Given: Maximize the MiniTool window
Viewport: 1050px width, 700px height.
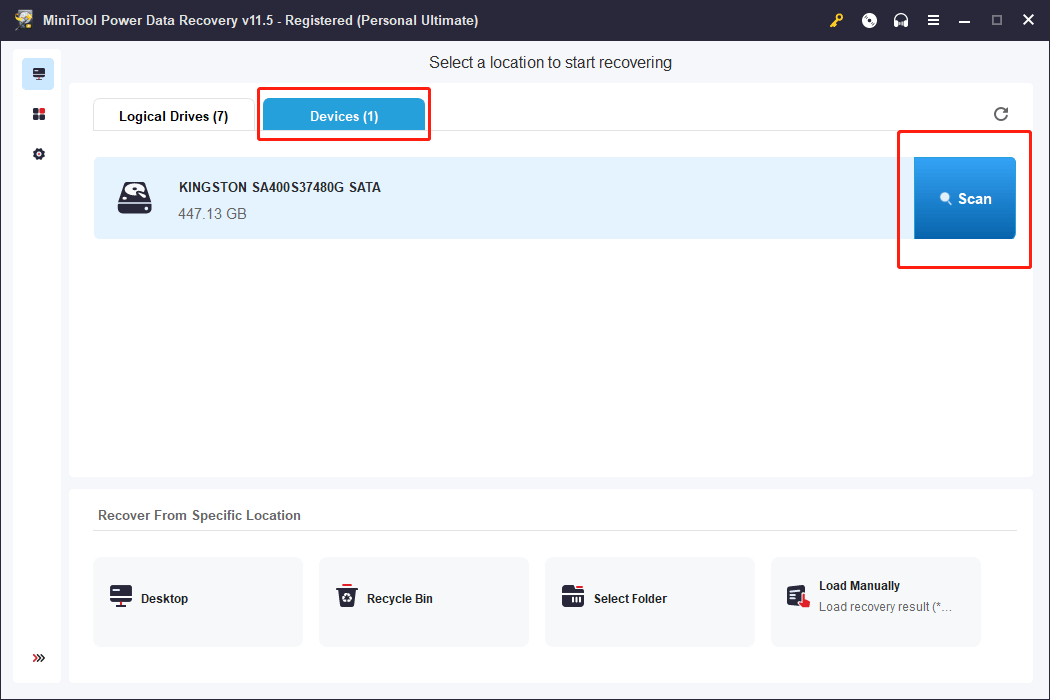Looking at the screenshot, I should pyautogui.click(x=996, y=21).
